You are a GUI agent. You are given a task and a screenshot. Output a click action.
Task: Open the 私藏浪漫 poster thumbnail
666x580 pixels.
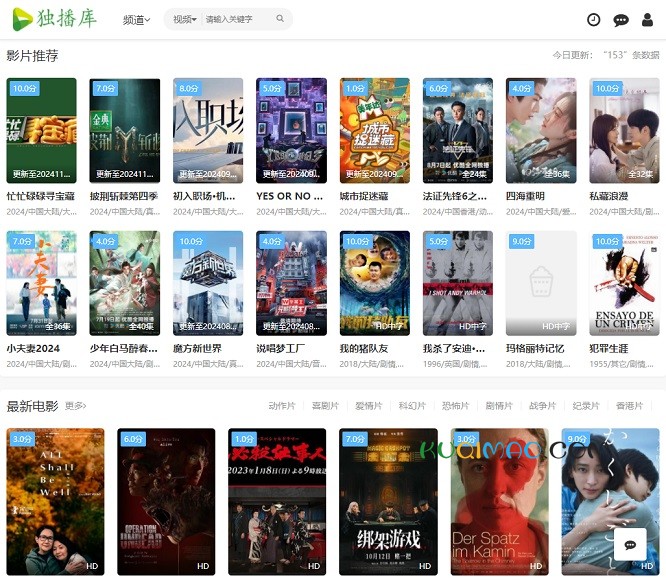pyautogui.click(x=624, y=130)
